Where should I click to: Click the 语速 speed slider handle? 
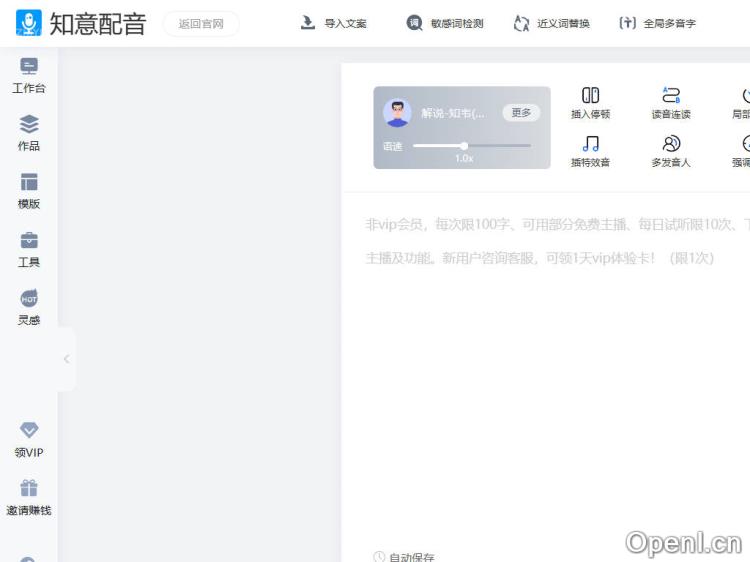pyautogui.click(x=464, y=146)
